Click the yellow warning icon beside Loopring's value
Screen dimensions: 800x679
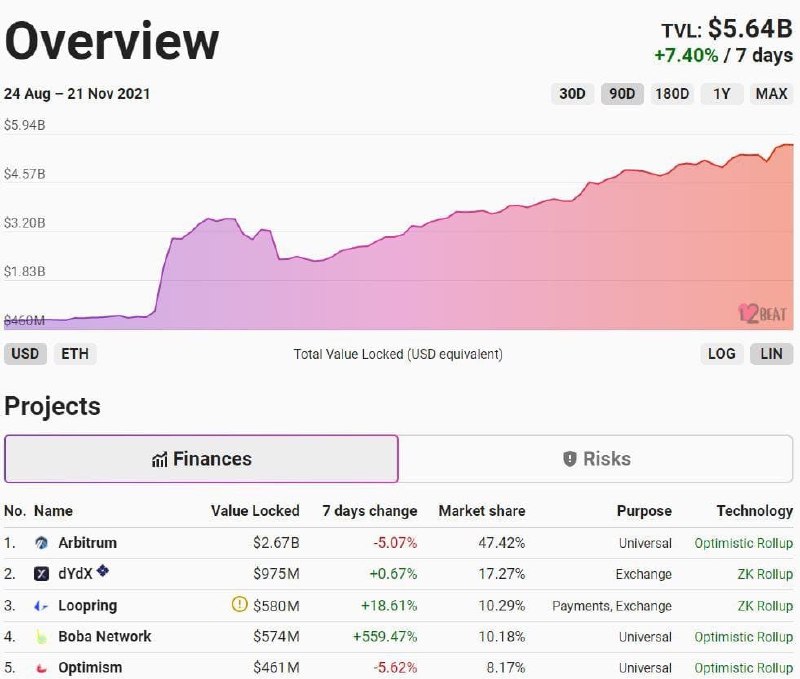239,604
